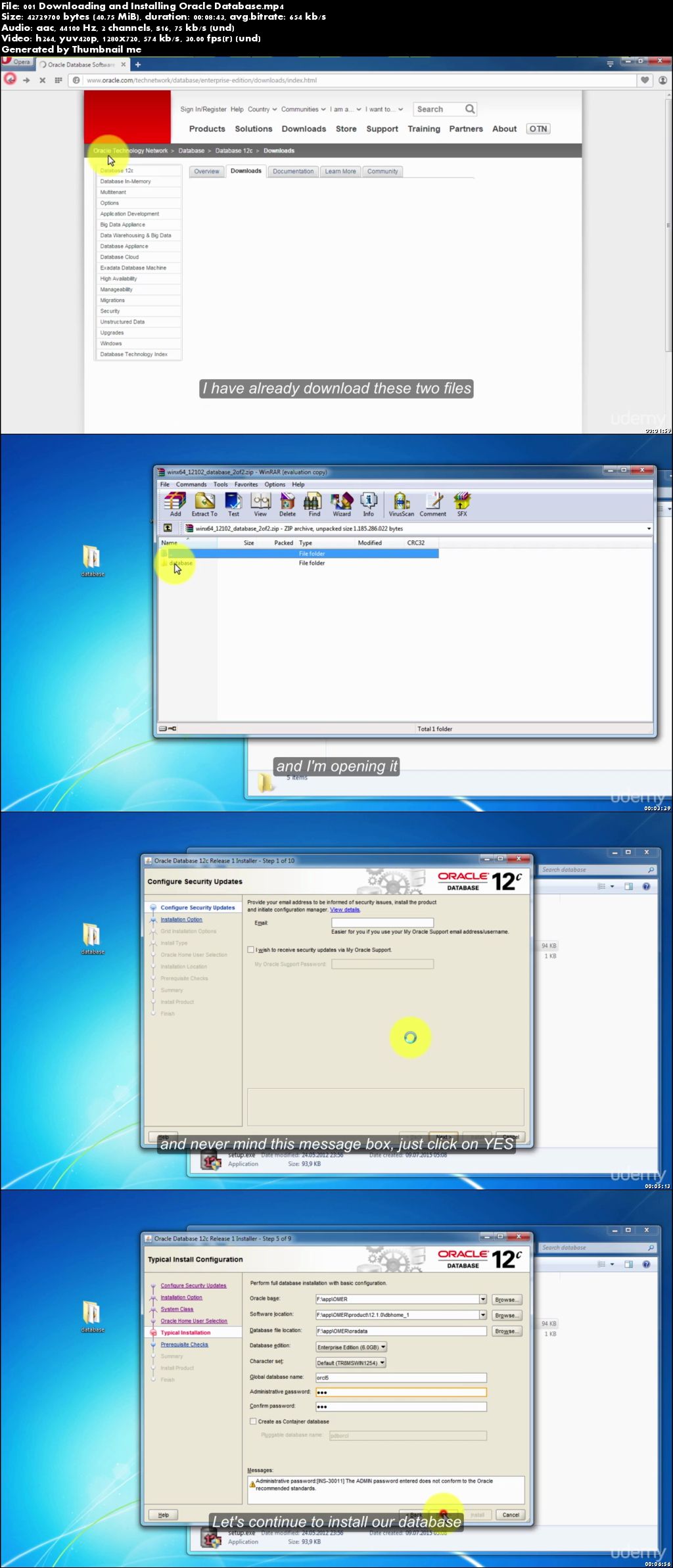Image resolution: width=673 pixels, height=1568 pixels.
Task: Click the 'View details' link in Step 1 installer
Action: pyautogui.click(x=345, y=910)
